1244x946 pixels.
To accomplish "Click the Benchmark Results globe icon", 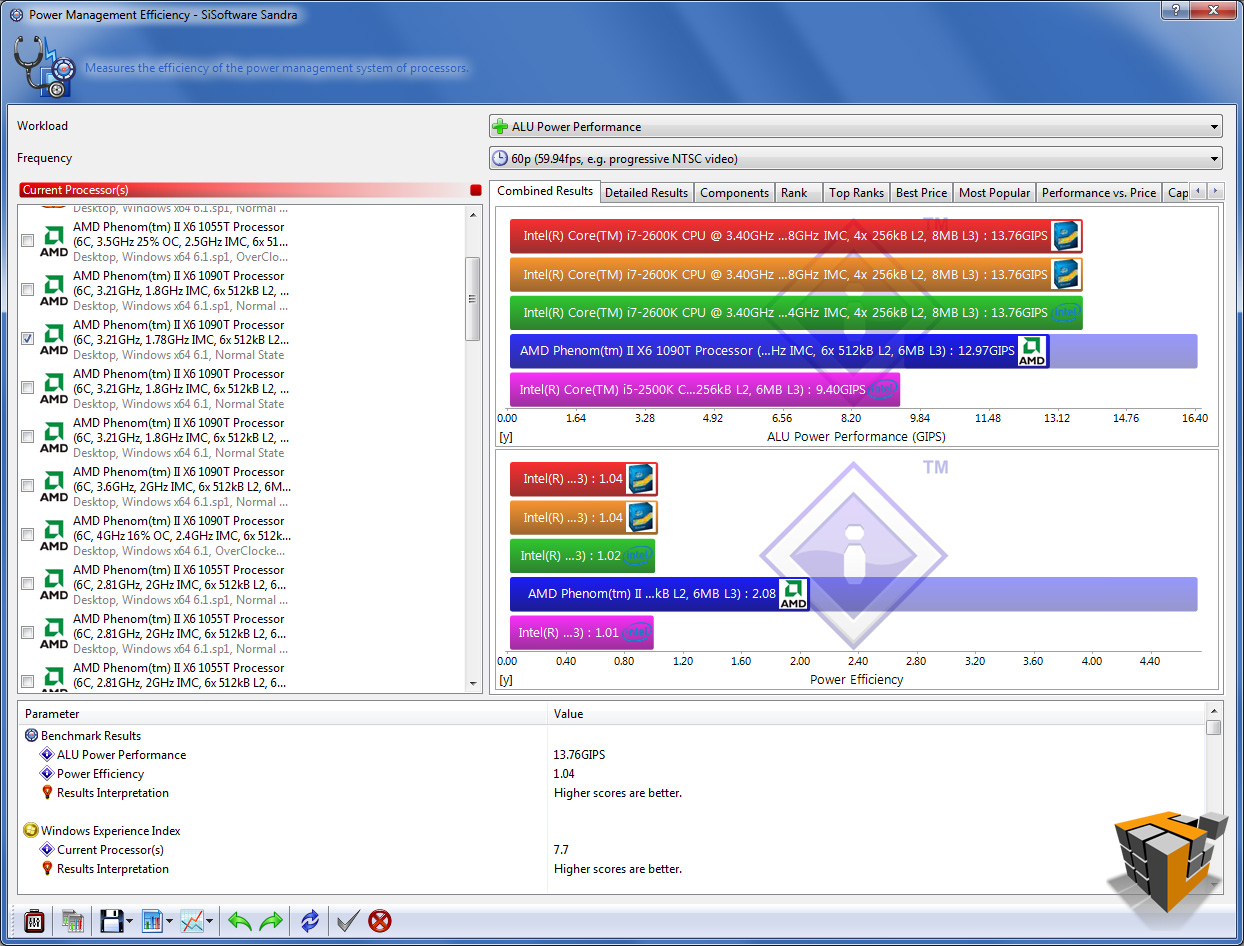I will tap(31, 736).
